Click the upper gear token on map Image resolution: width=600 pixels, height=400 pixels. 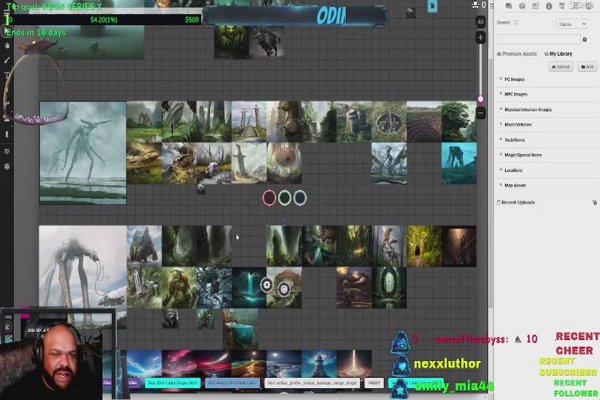(x=267, y=285)
